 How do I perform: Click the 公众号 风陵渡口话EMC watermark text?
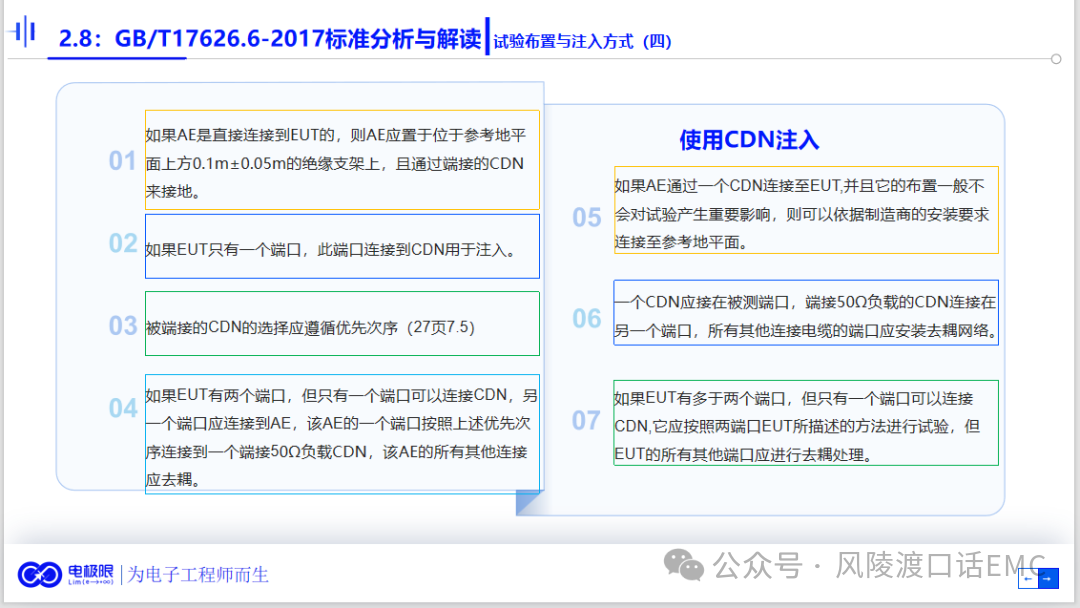tap(882, 565)
